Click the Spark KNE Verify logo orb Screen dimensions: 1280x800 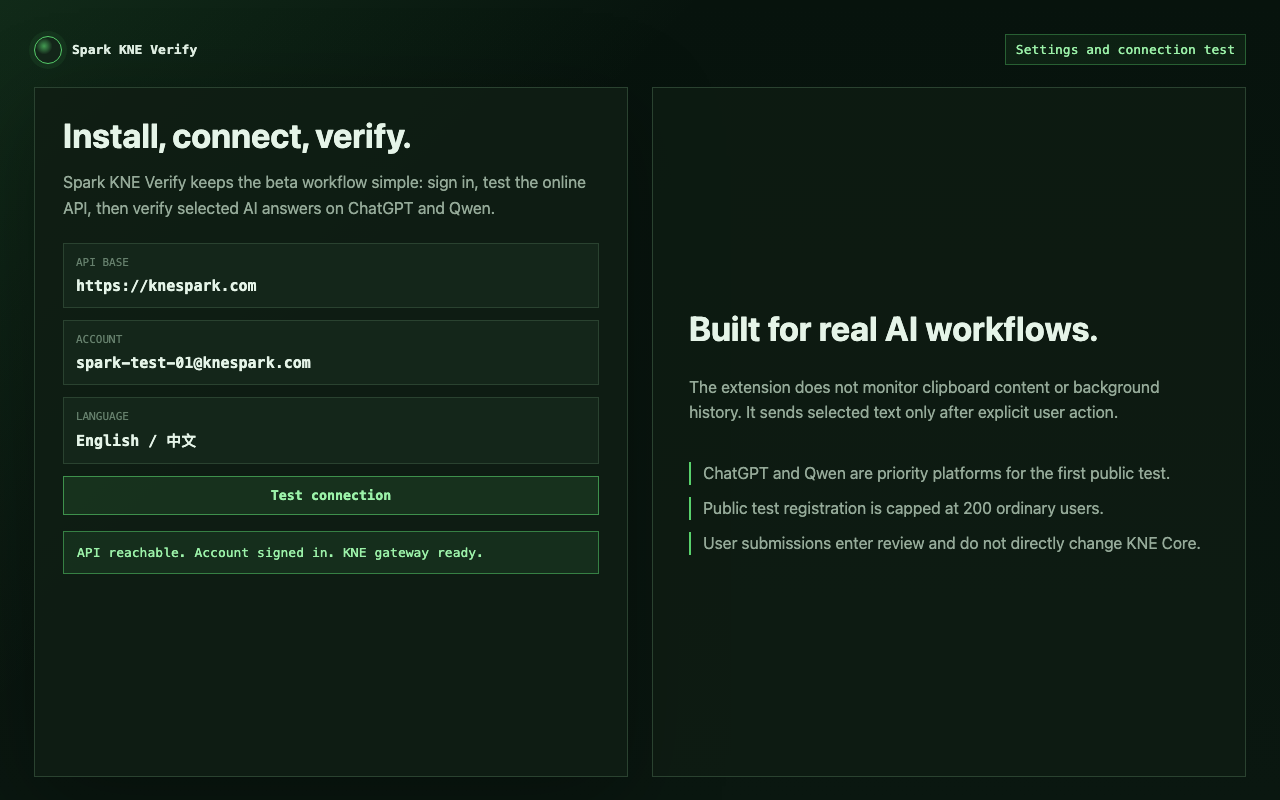pyautogui.click(x=48, y=50)
